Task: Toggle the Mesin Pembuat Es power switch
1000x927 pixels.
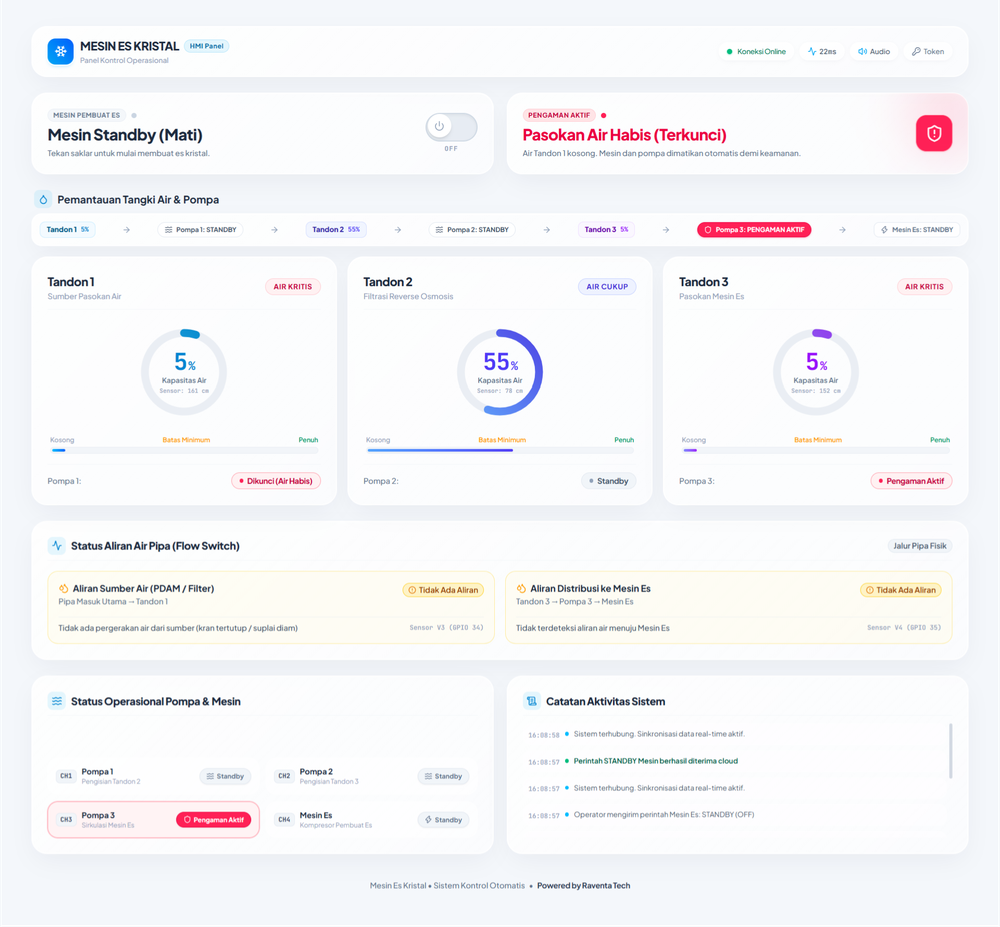Action: click(451, 127)
